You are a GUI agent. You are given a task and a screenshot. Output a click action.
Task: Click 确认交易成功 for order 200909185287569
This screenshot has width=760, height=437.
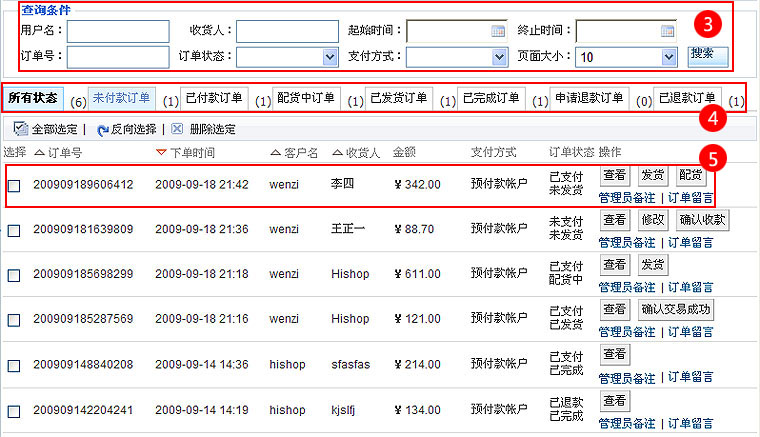coord(676,310)
